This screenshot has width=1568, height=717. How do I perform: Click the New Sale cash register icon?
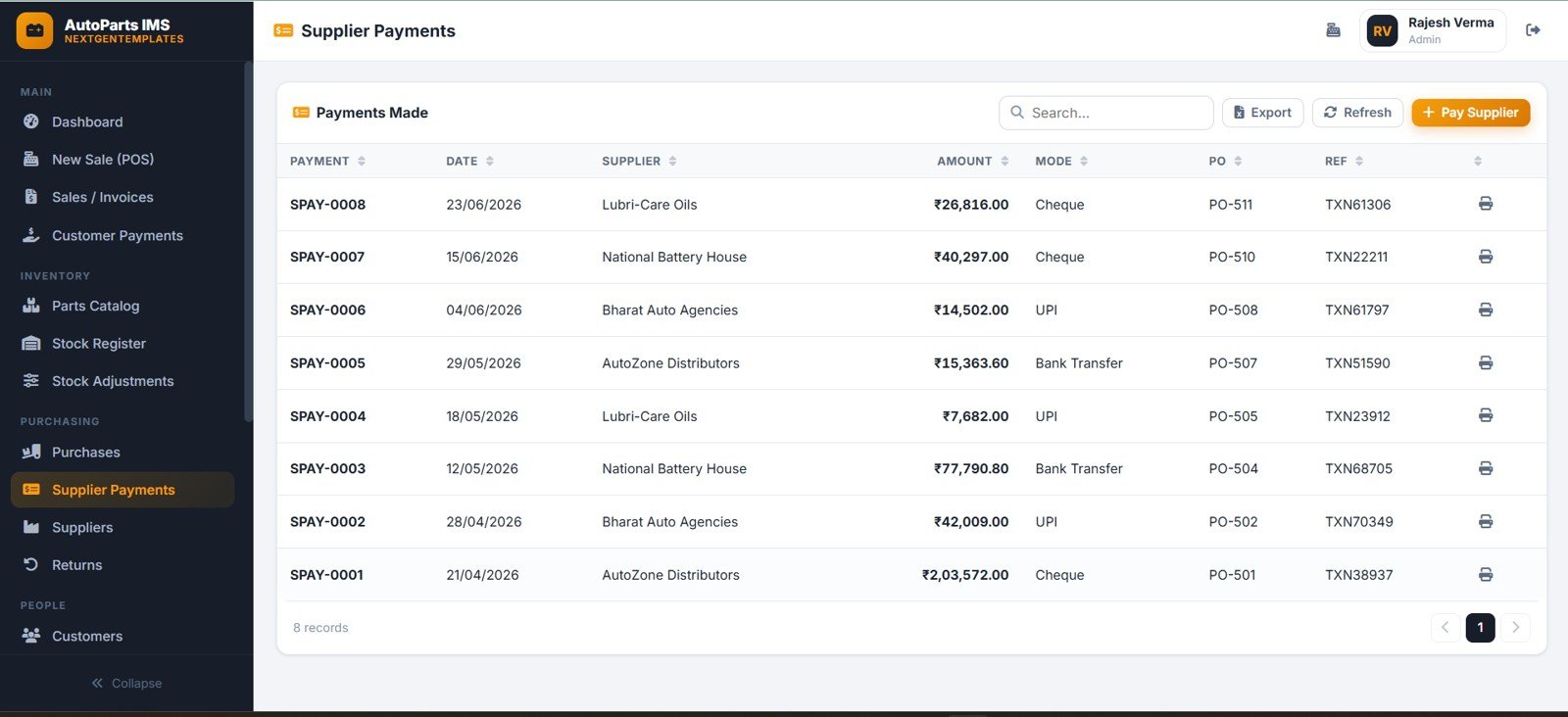[x=31, y=159]
